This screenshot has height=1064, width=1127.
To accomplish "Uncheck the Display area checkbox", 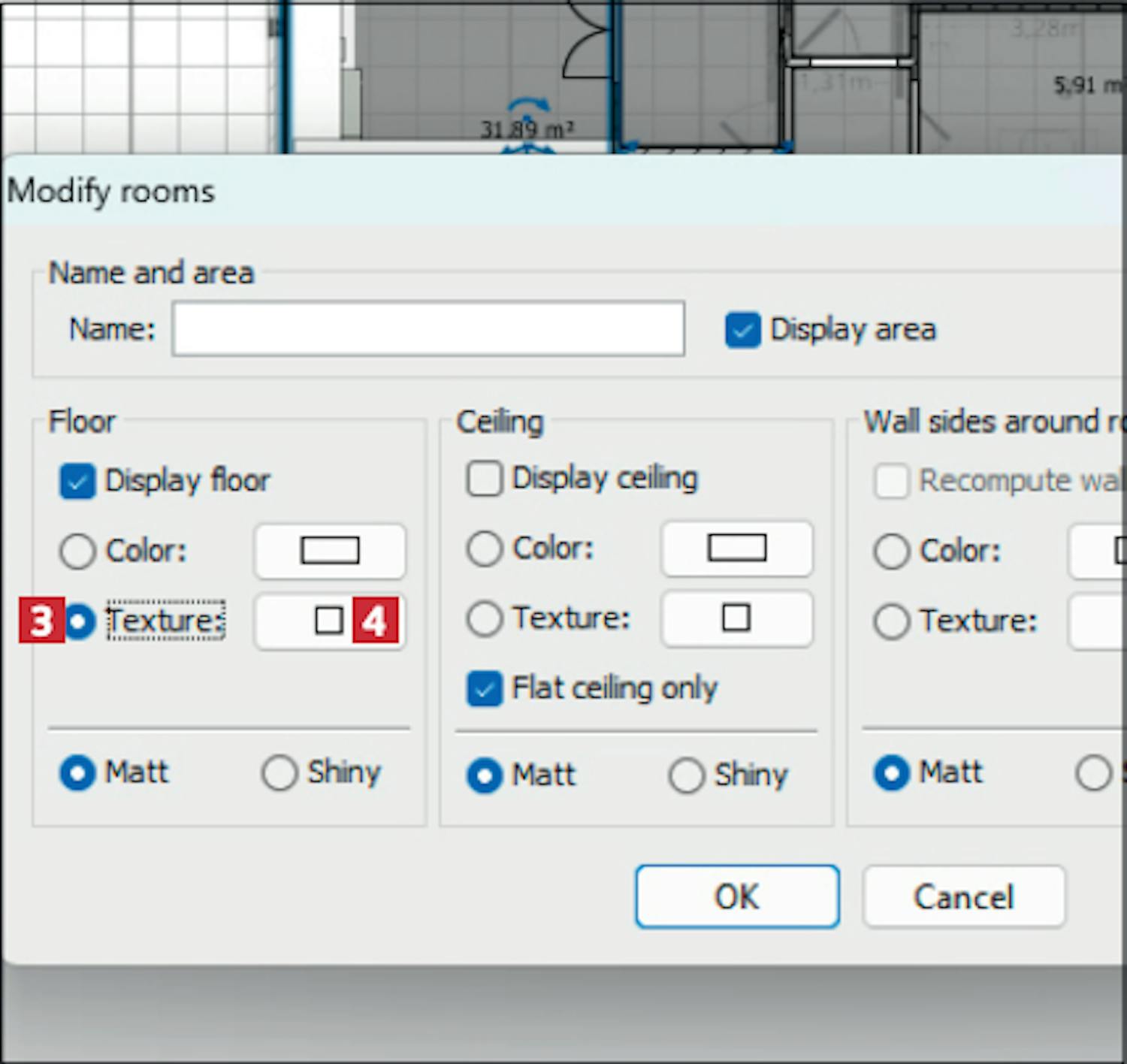I will [742, 331].
